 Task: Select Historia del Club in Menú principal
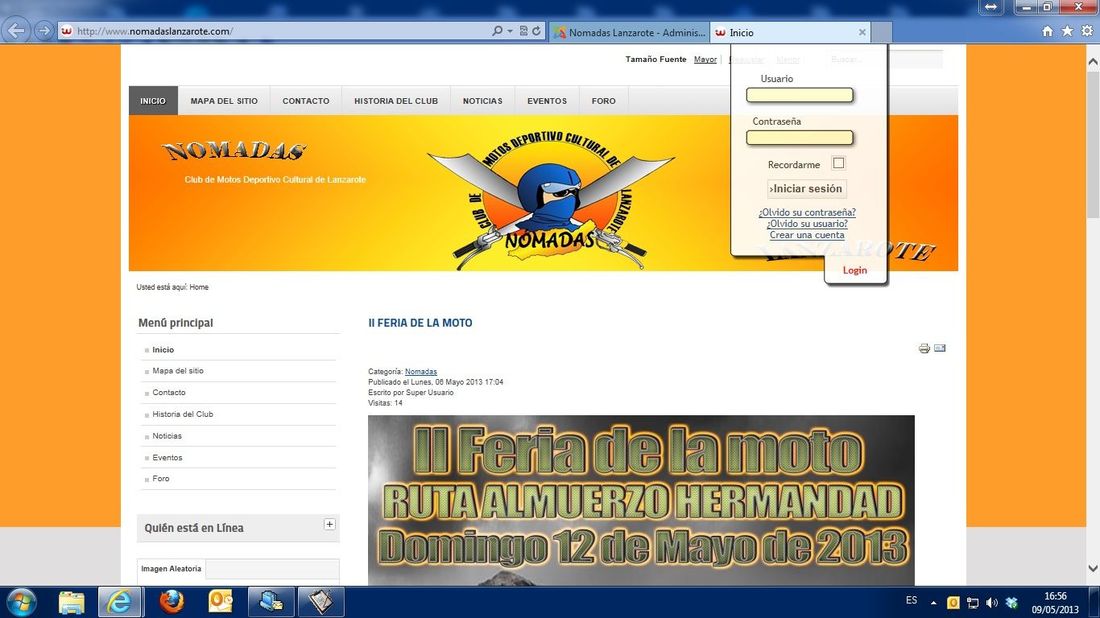[183, 414]
